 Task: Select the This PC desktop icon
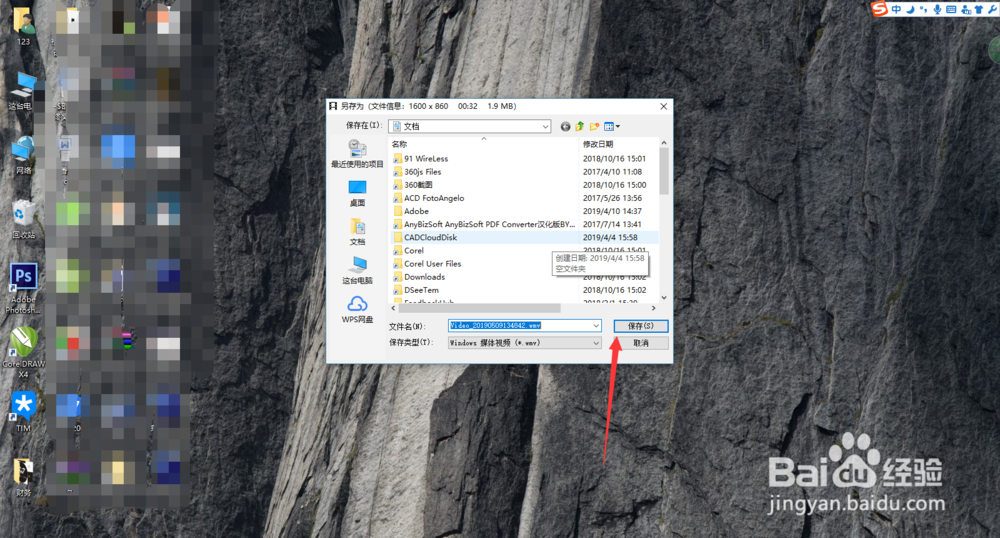coord(24,91)
